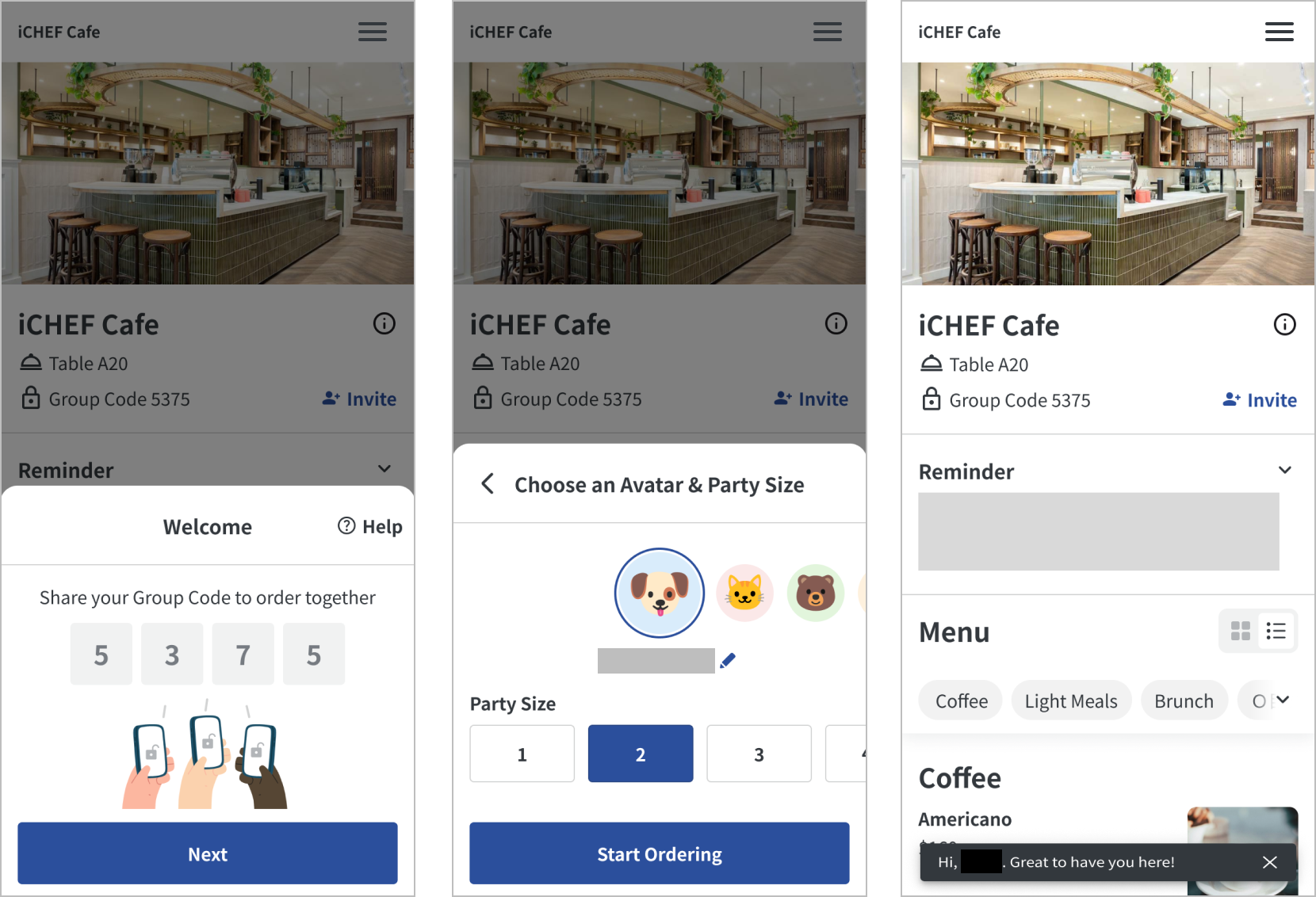Select the Light Meals category tab

click(1071, 700)
